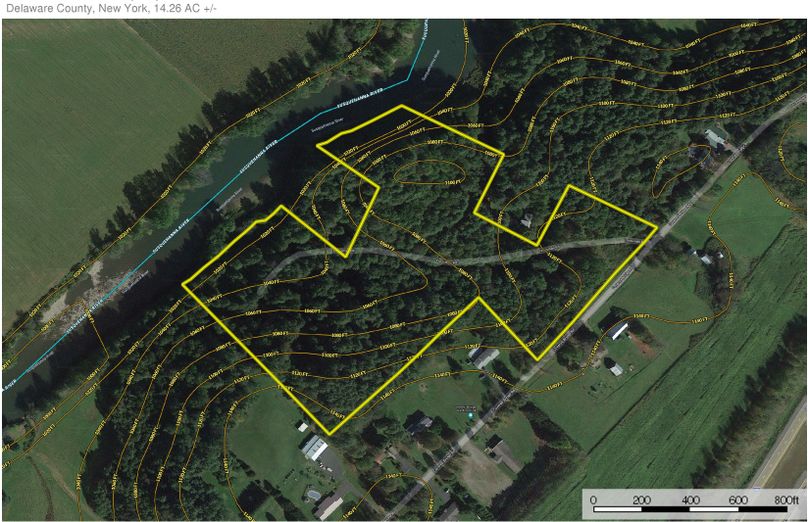Select the small white shed in eastern field
The height and width of the screenshot is (522, 808).
(x=616, y=369)
